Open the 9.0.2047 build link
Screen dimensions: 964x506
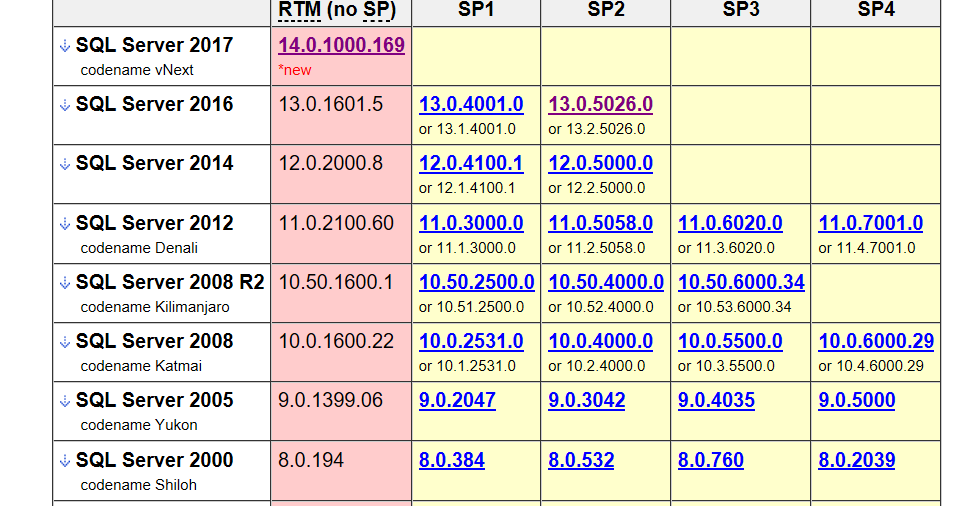point(457,400)
